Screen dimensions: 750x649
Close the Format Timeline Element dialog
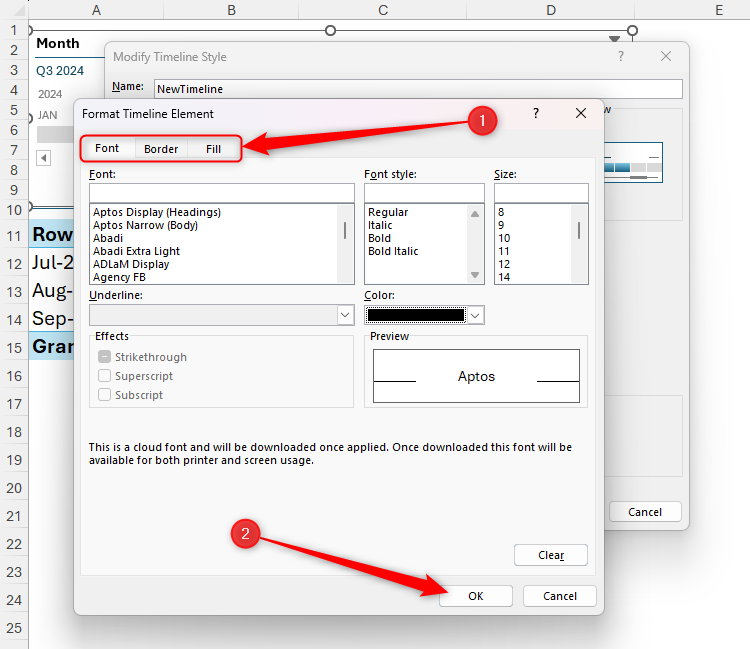[581, 113]
